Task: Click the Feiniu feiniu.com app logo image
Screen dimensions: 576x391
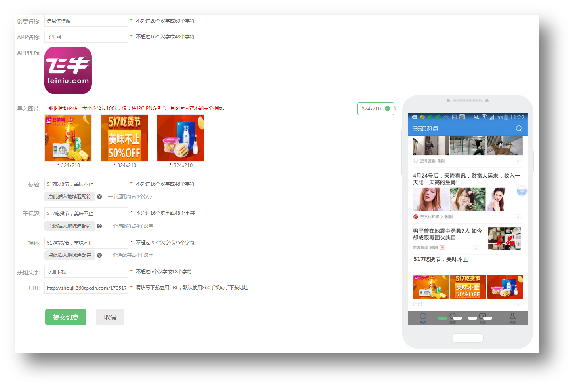Action: coord(68,70)
